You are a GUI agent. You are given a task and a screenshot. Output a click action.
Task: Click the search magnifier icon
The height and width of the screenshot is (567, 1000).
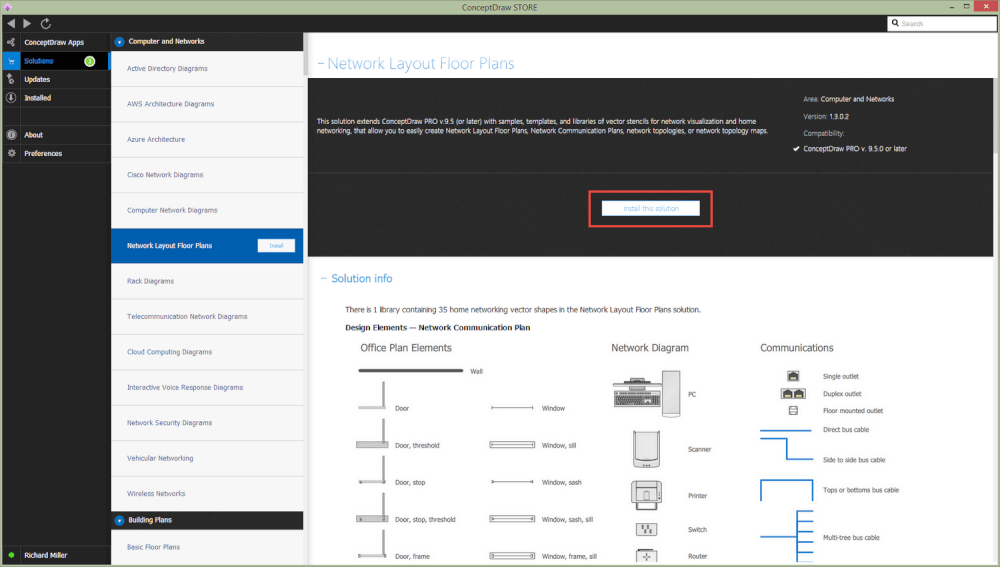click(x=895, y=23)
